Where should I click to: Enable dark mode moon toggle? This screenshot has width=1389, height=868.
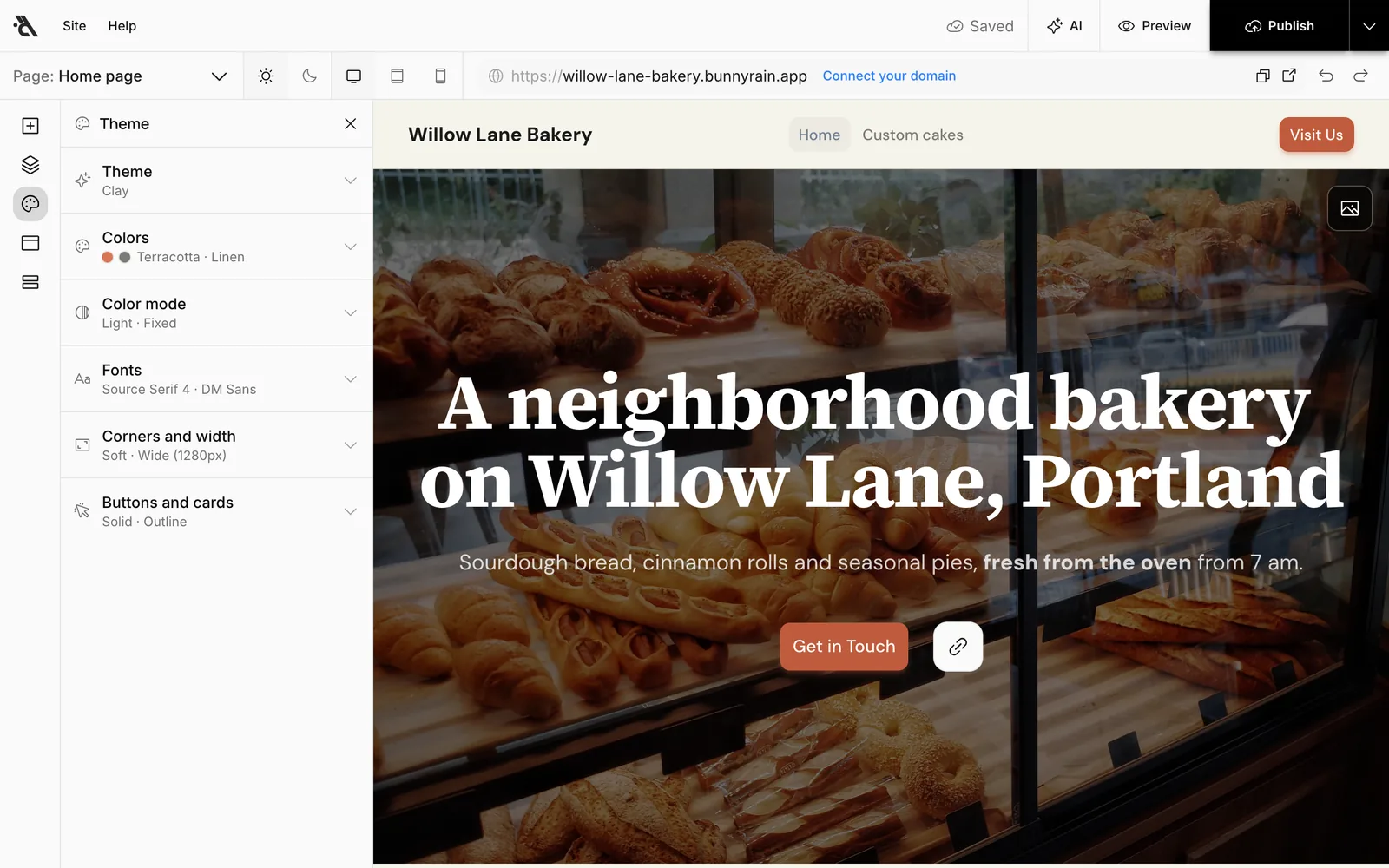pos(309,76)
